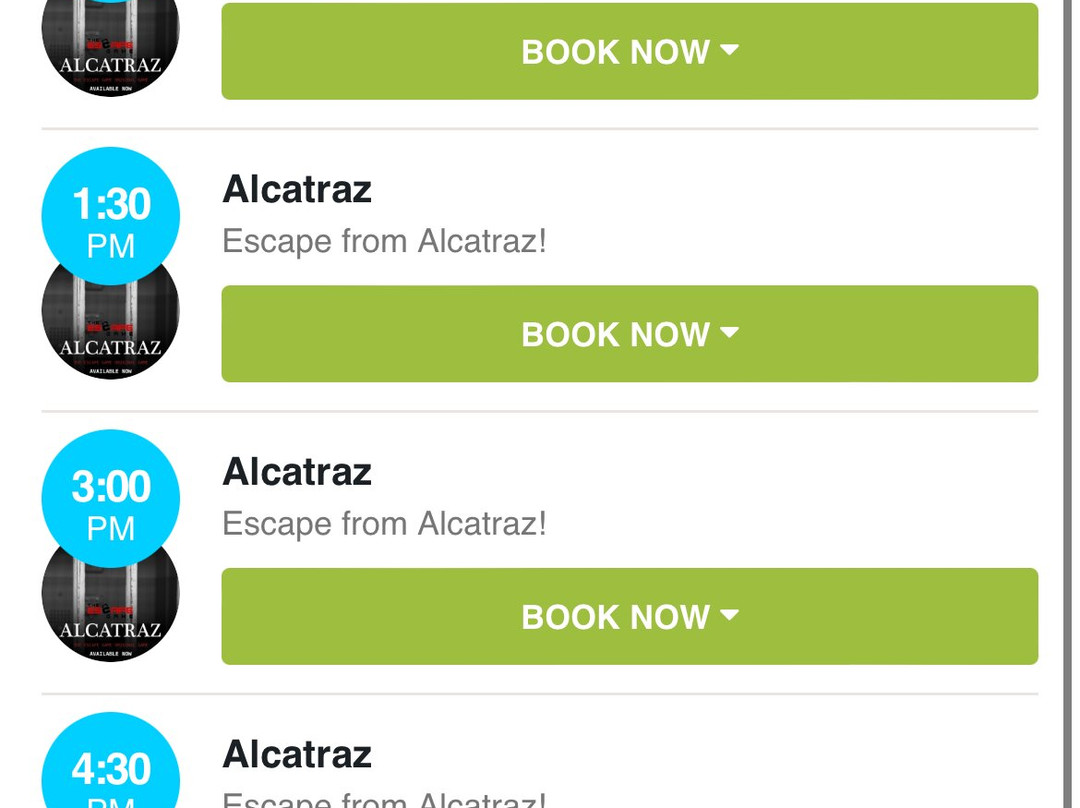Click the partially visible blue badge at top
This screenshot has width=1080, height=808.
point(111,1)
